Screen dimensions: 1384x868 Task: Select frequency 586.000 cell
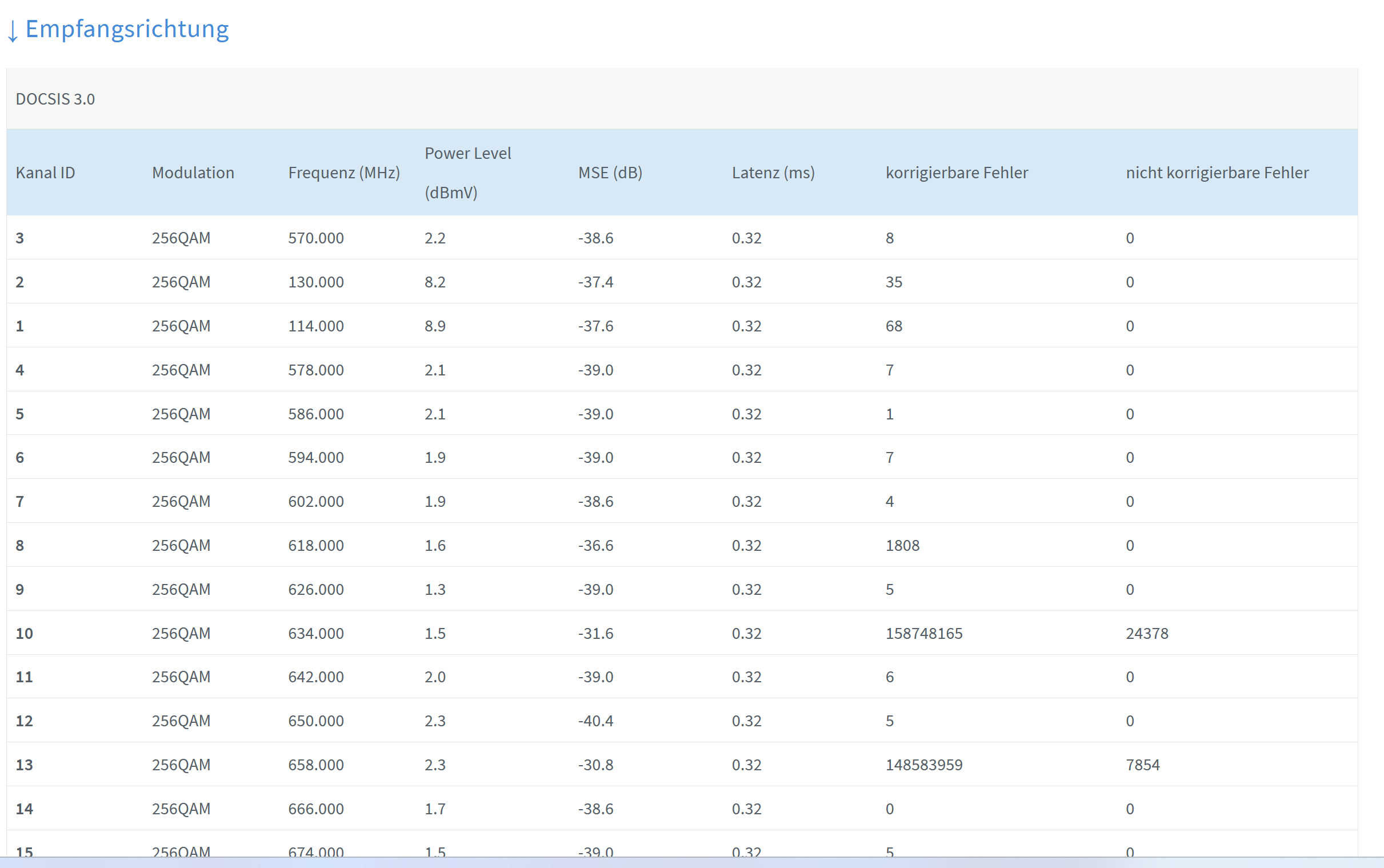click(x=316, y=414)
